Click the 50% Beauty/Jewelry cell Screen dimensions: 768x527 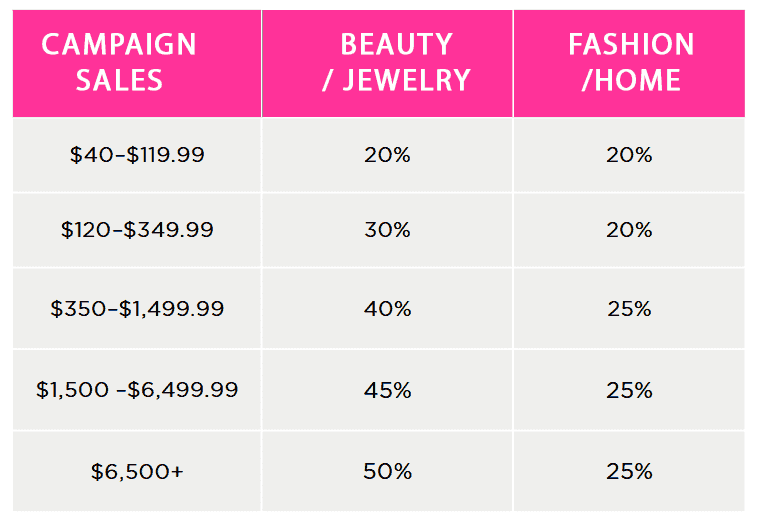(387, 471)
